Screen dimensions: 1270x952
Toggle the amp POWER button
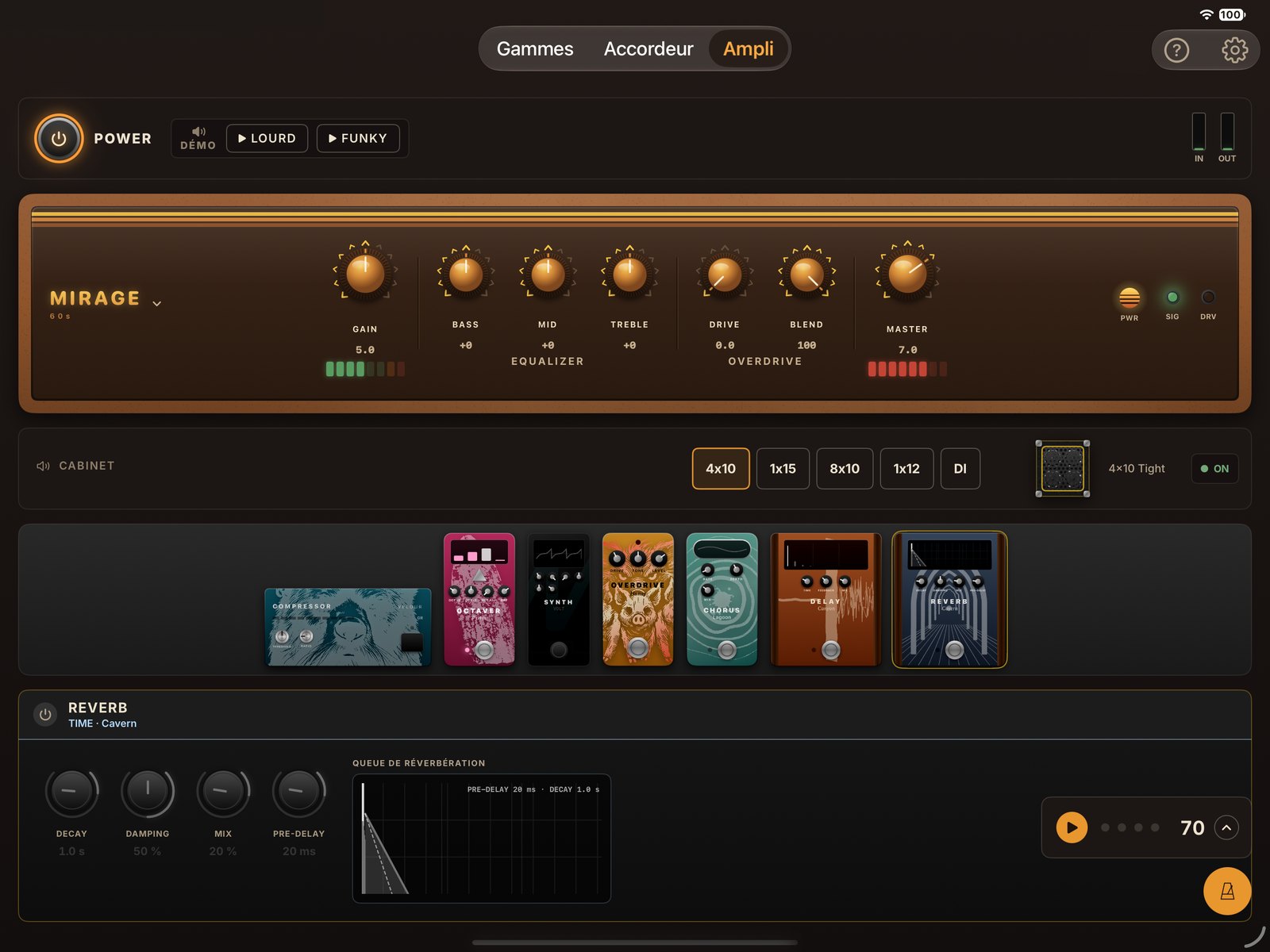click(x=59, y=139)
